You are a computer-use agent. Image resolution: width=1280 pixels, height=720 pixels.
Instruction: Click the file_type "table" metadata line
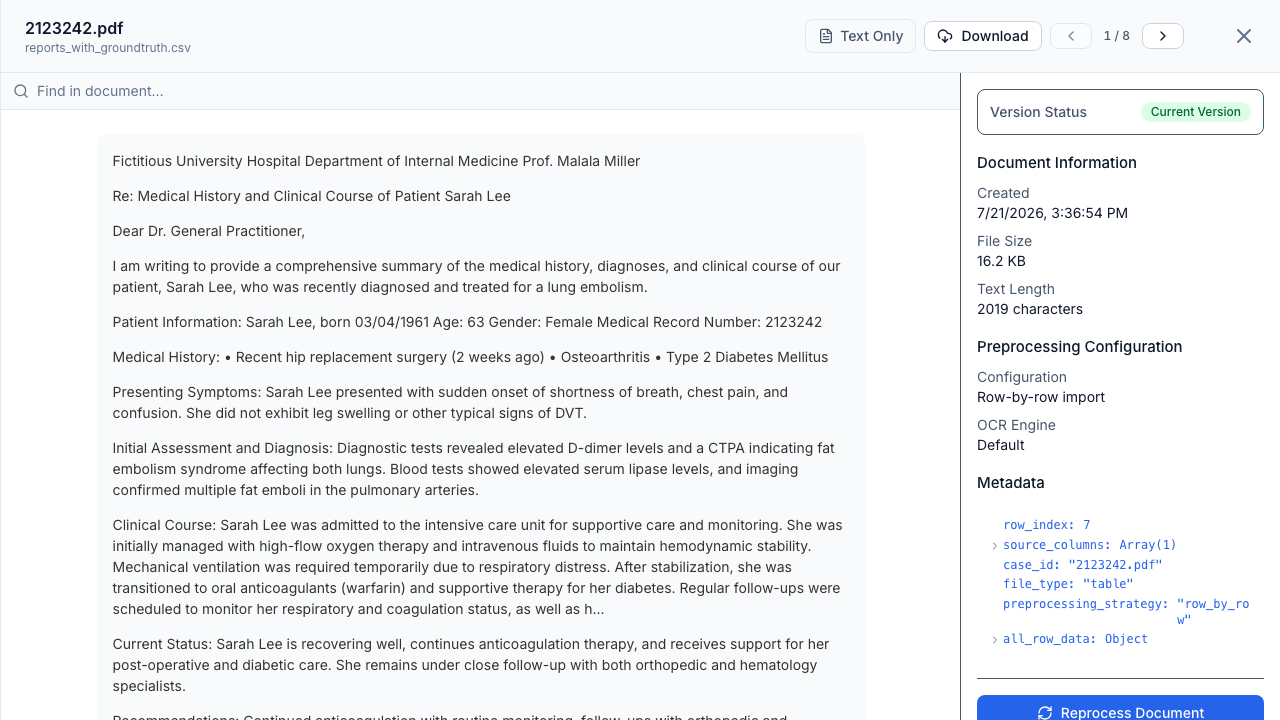coord(1068,584)
